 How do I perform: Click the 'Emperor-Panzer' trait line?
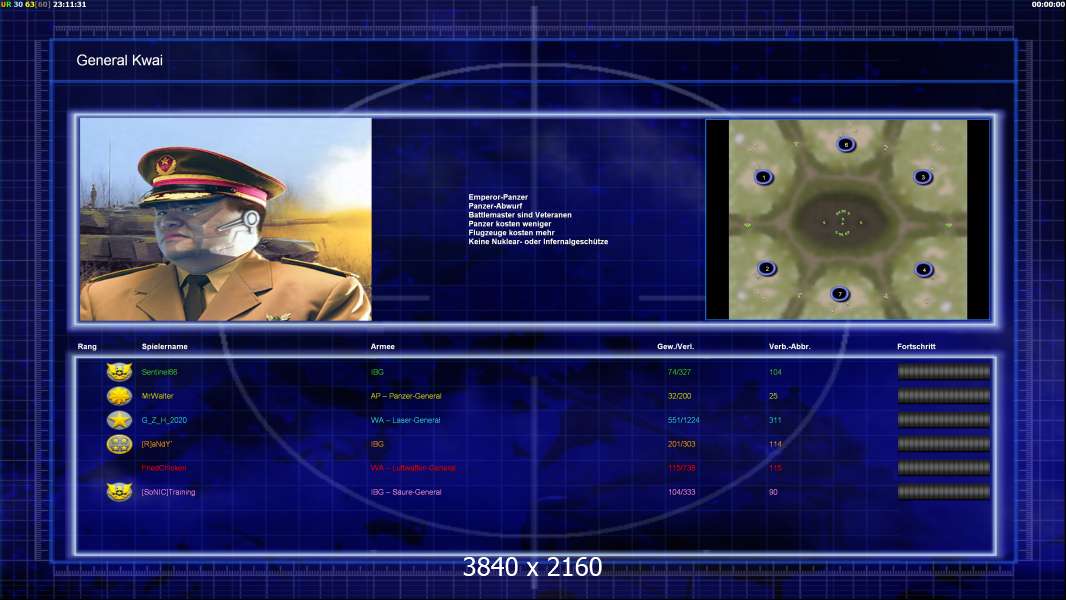point(498,197)
